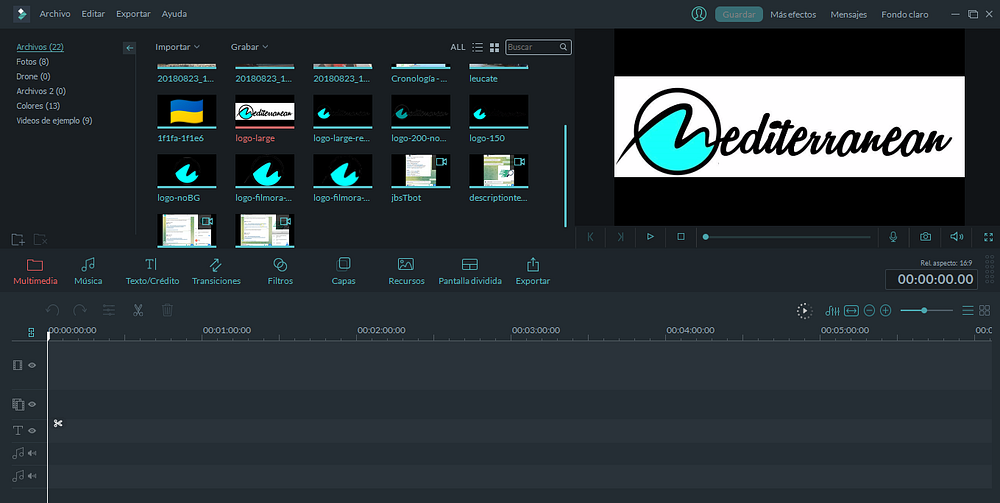The image size is (1000, 503).
Task: Split clip with the scissors tool
Action: click(138, 310)
